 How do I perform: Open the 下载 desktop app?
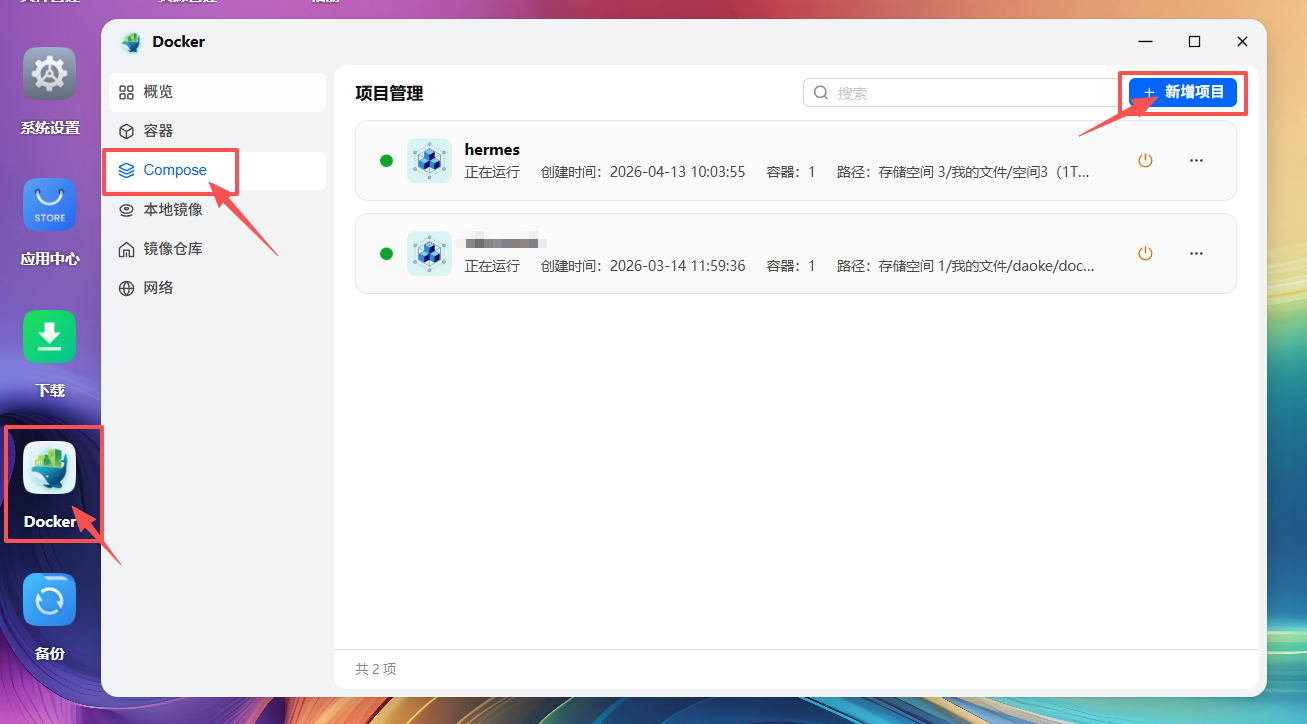point(50,336)
